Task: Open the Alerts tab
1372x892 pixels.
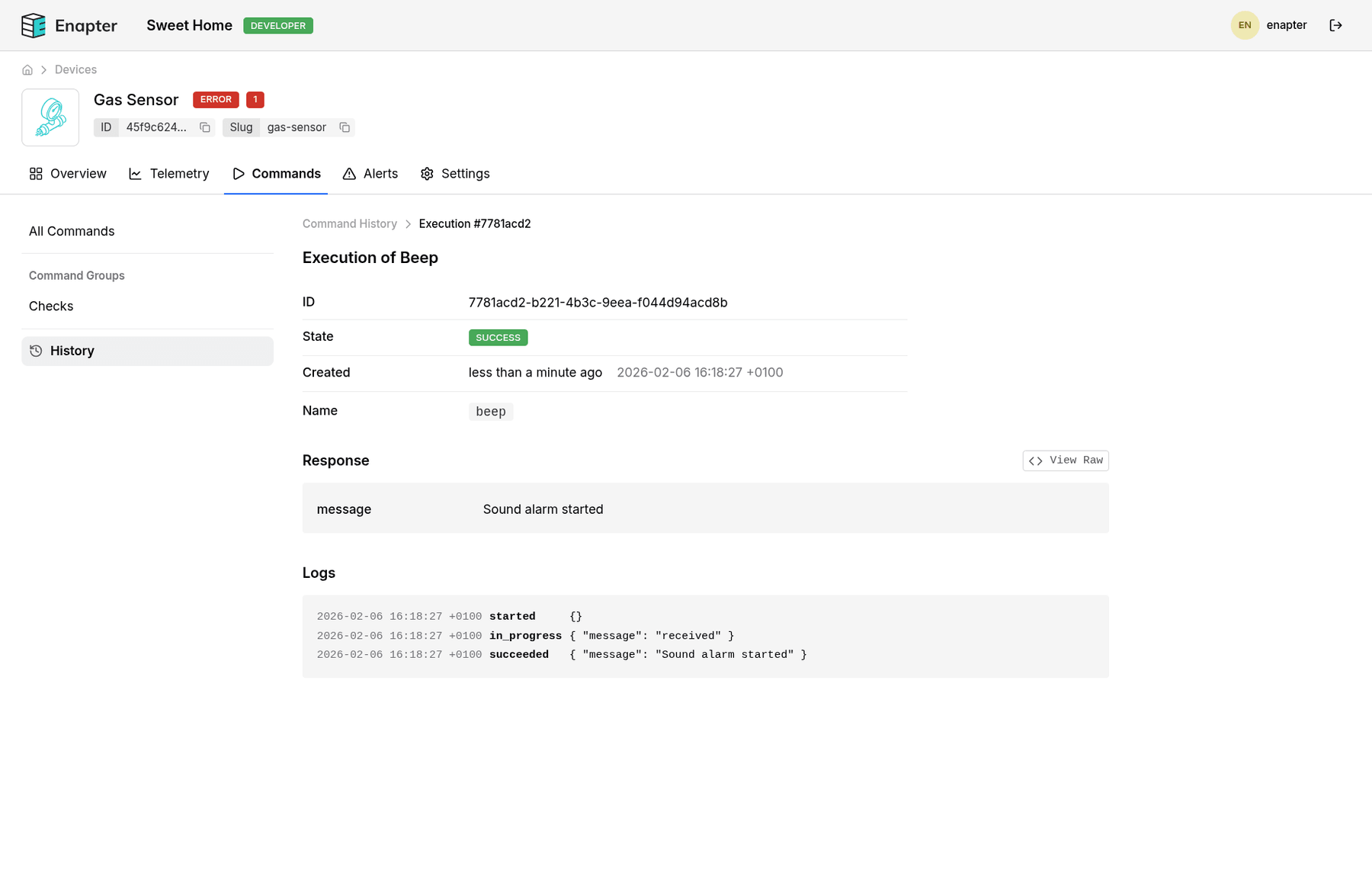Action: coord(370,174)
